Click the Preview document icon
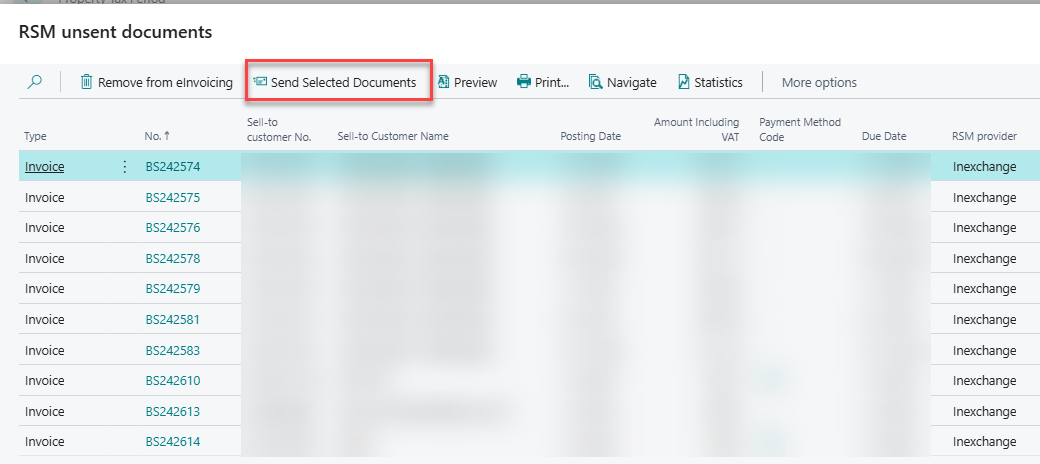This screenshot has height=464, width=1040. (444, 82)
